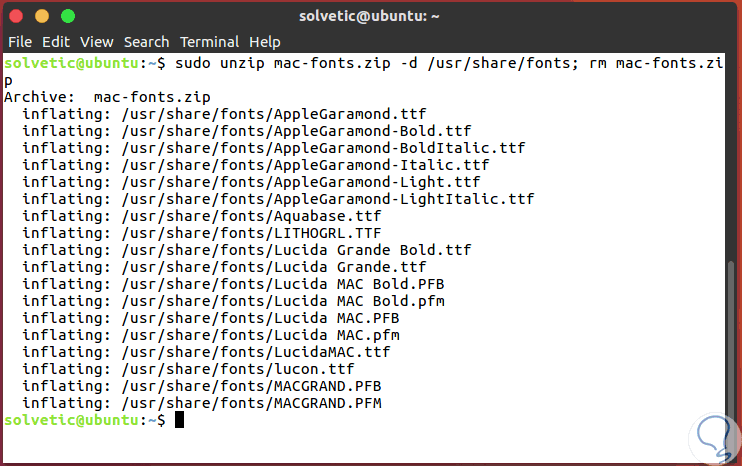Open the Edit menu

click(x=56, y=42)
